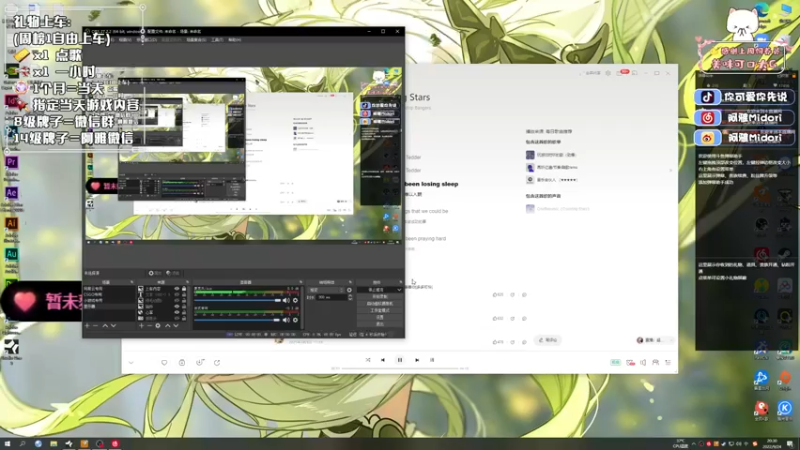The height and width of the screenshot is (450, 800).
Task: Pop out the scene transitions dock icon
Action: pyautogui.click(x=350, y=282)
